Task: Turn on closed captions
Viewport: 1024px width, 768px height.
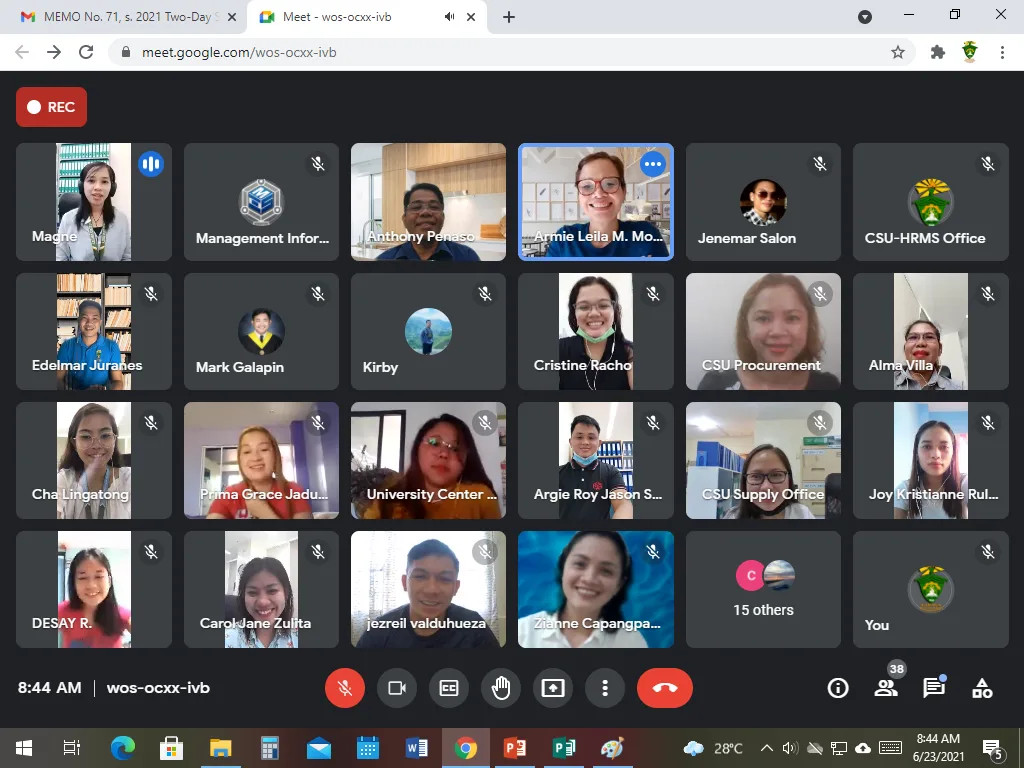Action: 449,688
